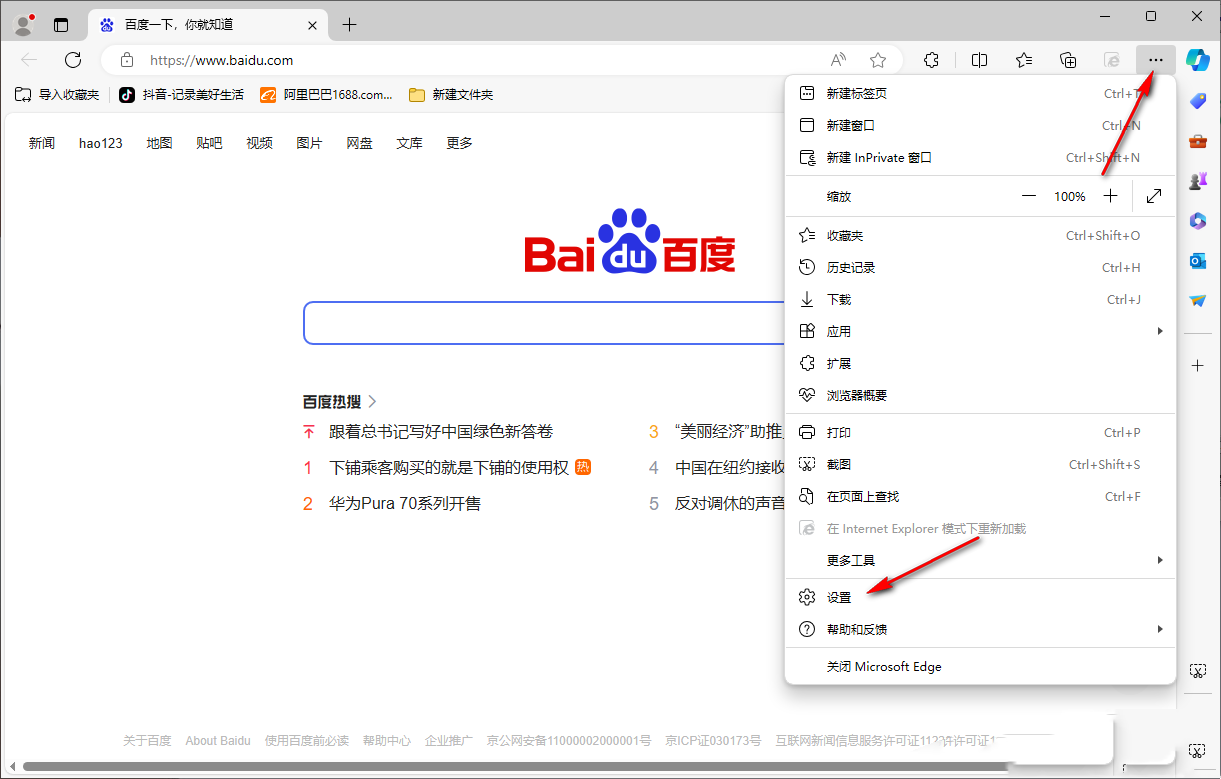Open the Favorites star-list toolbar icon
1221x779 pixels.
1024,60
